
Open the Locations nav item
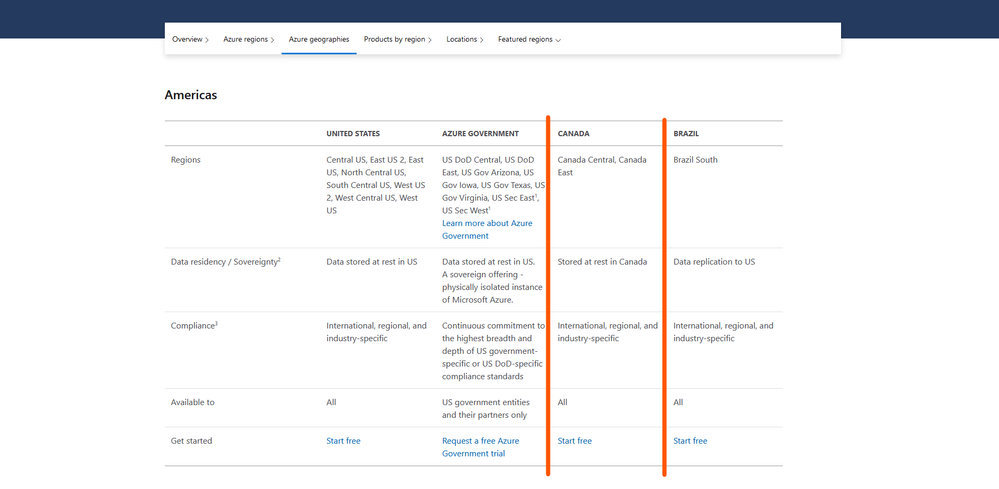pyautogui.click(x=464, y=39)
